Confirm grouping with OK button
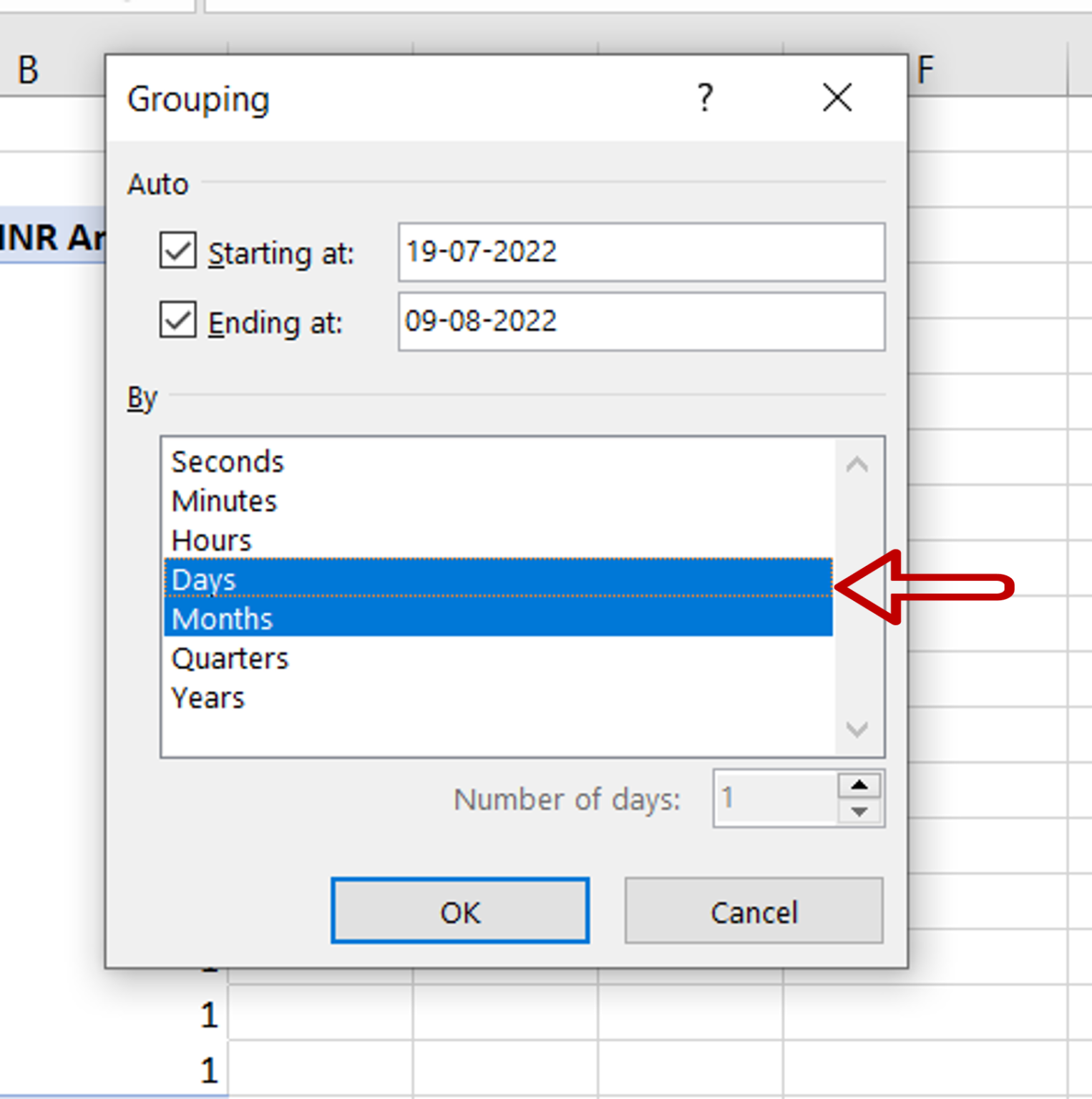The image size is (1092, 1099). coord(460,911)
